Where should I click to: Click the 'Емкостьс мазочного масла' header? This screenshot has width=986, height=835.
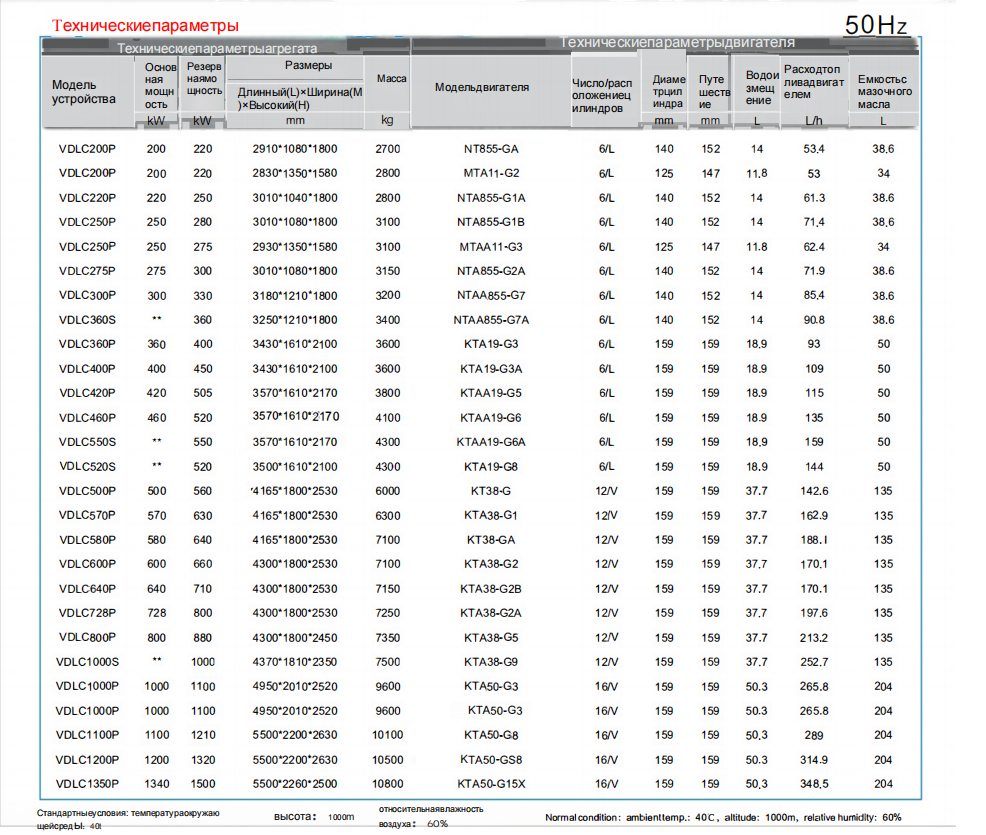click(885, 92)
